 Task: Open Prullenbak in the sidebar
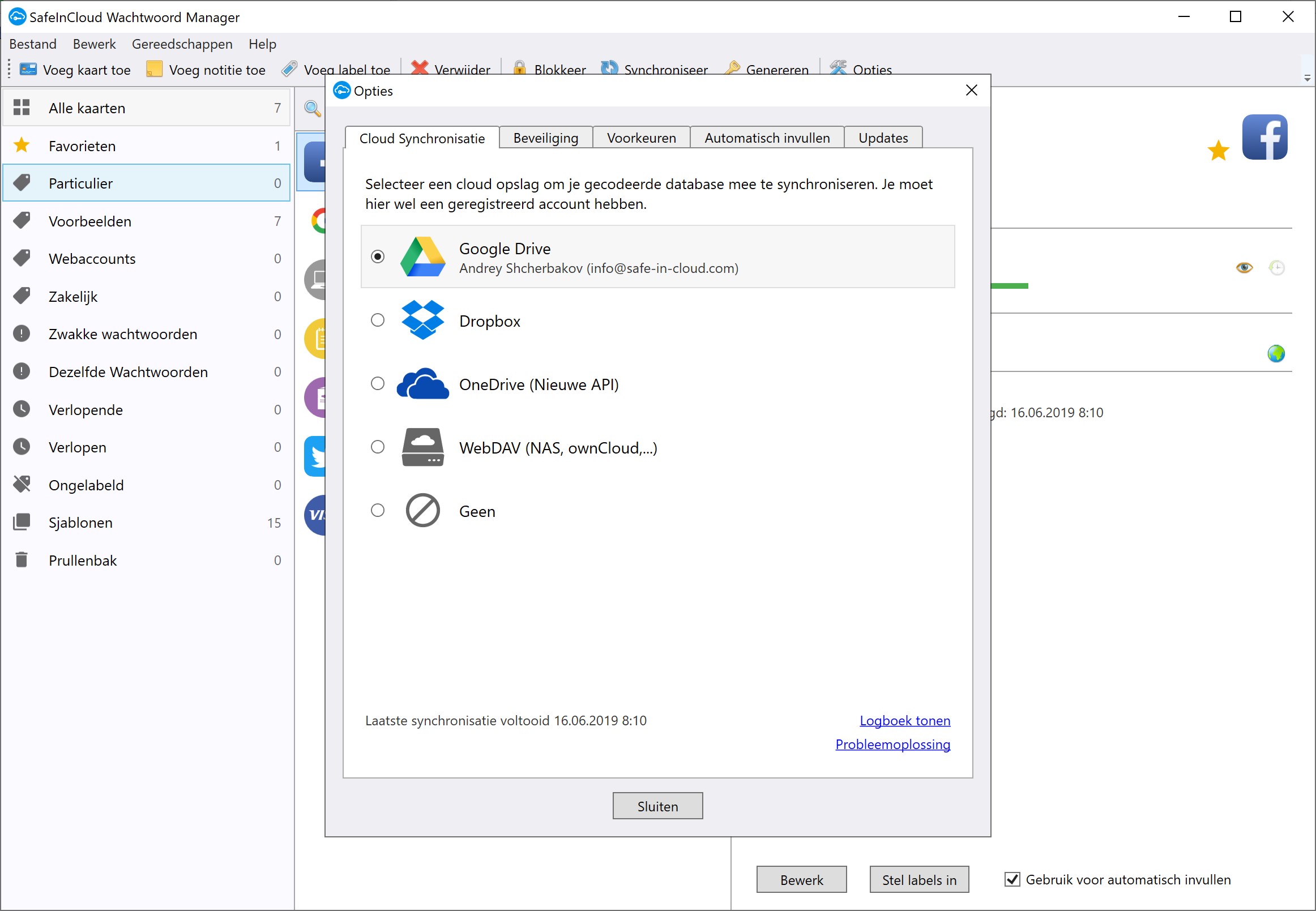[x=83, y=560]
